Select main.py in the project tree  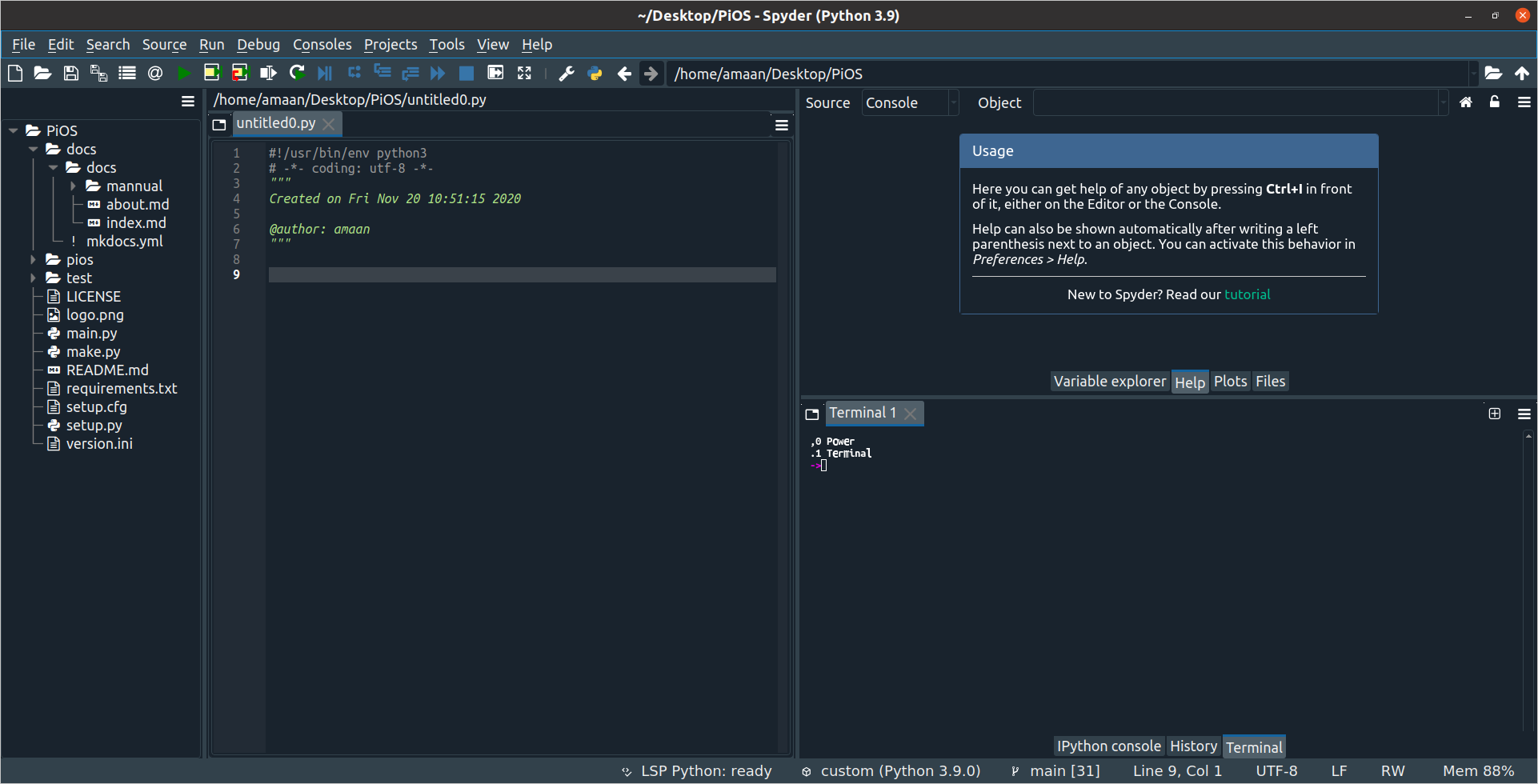pos(90,333)
